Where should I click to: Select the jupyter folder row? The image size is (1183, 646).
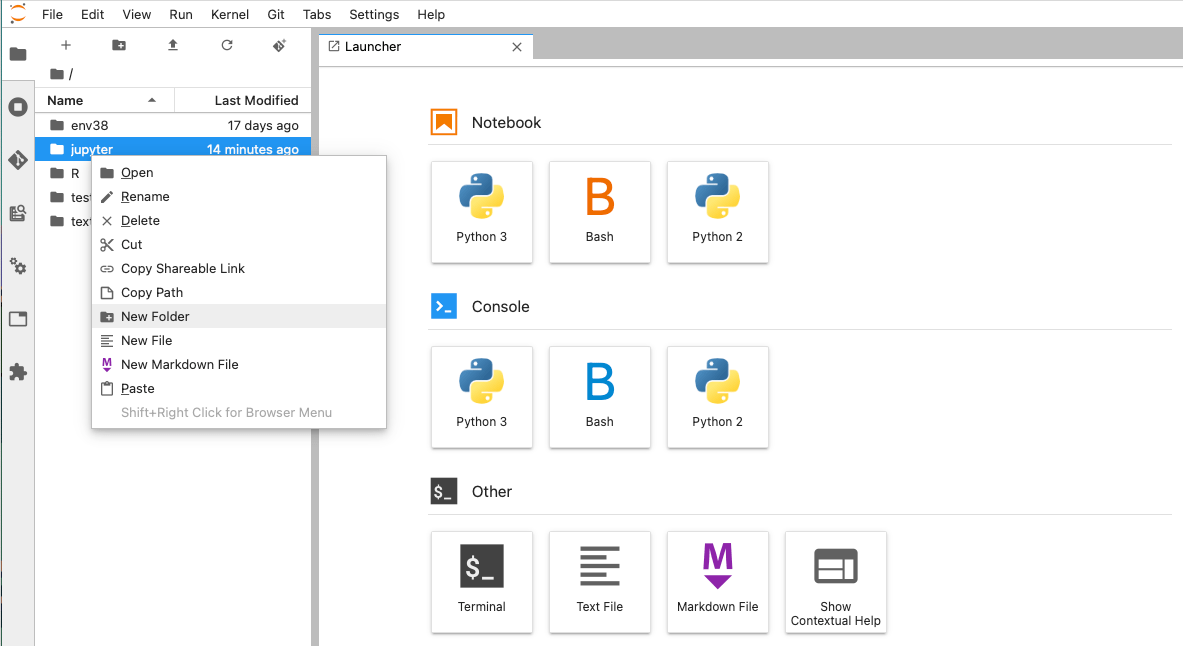(173, 149)
